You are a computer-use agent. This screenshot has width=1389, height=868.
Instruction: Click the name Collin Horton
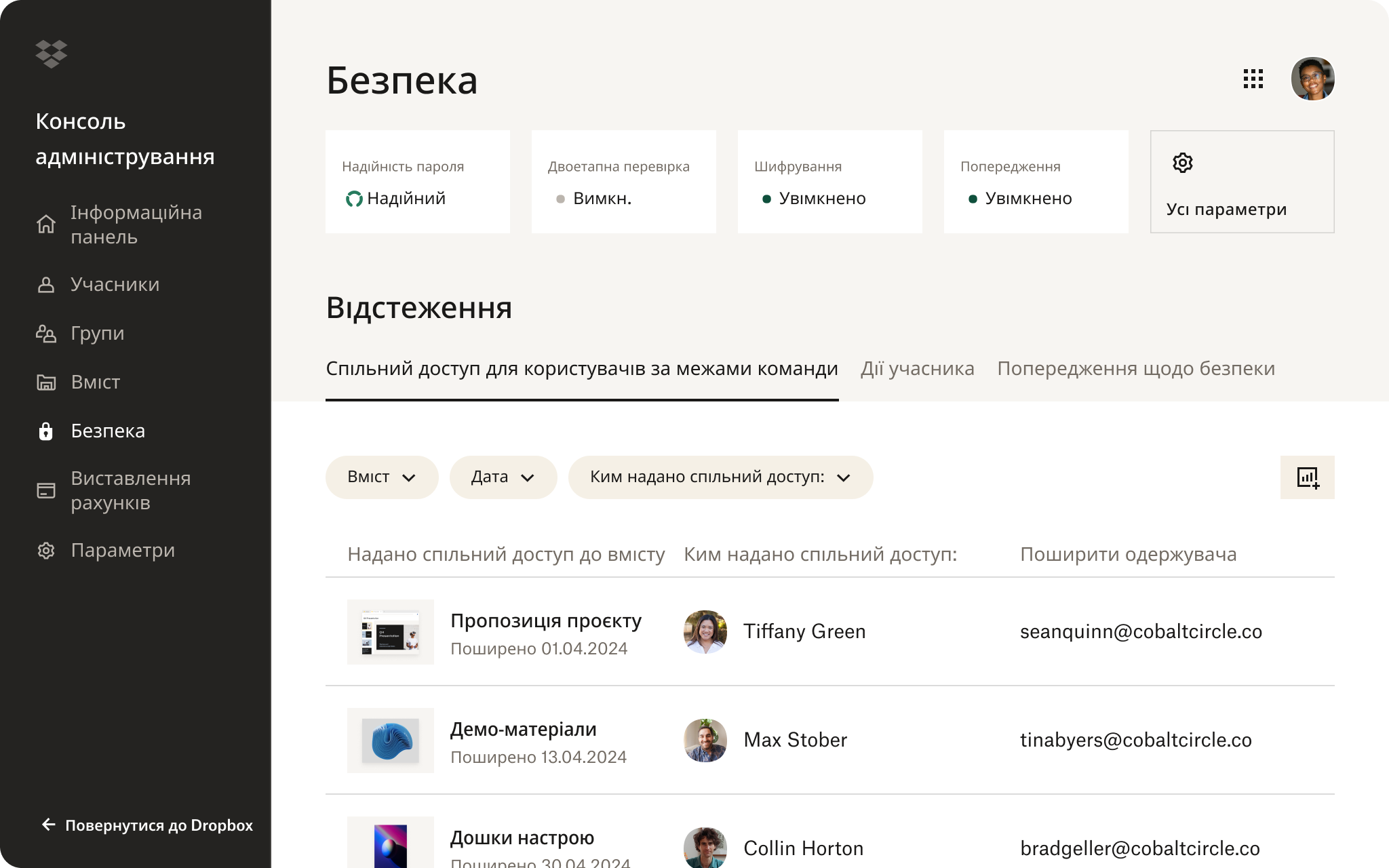point(804,848)
